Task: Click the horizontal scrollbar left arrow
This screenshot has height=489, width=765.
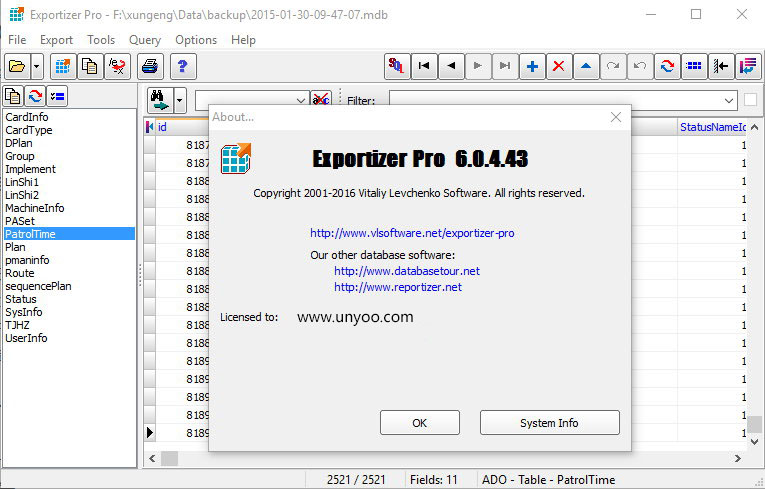Action: coord(152,458)
